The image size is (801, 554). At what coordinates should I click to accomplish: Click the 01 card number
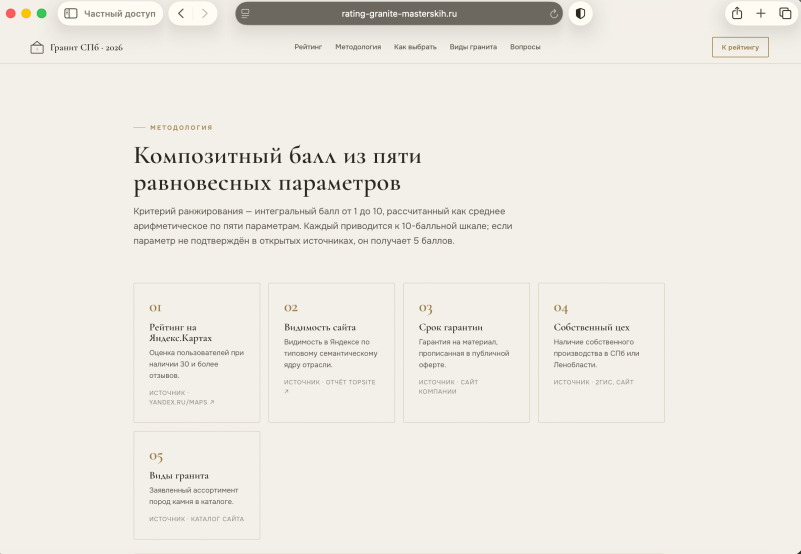point(155,308)
